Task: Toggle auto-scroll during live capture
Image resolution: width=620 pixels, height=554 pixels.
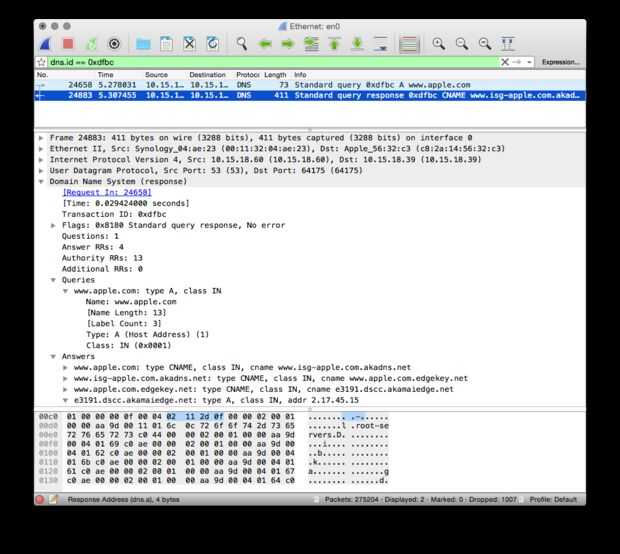Action: [x=381, y=43]
